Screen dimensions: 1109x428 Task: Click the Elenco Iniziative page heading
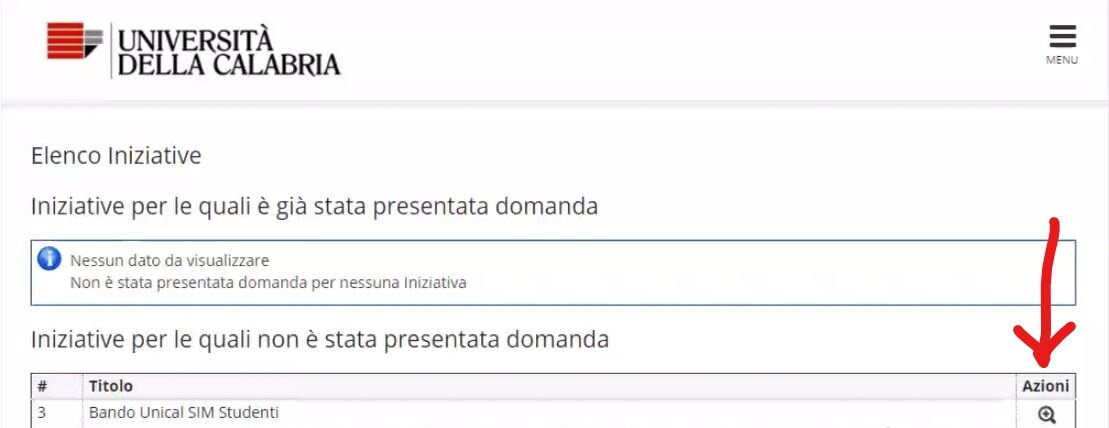[x=116, y=156]
